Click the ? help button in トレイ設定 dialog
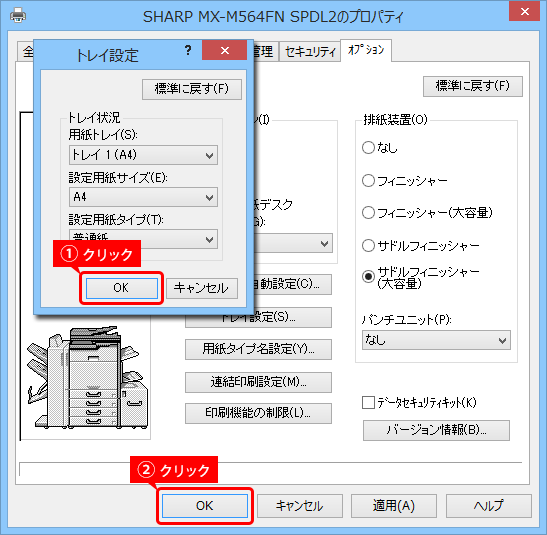Viewport: 547px width, 535px height. point(188,50)
